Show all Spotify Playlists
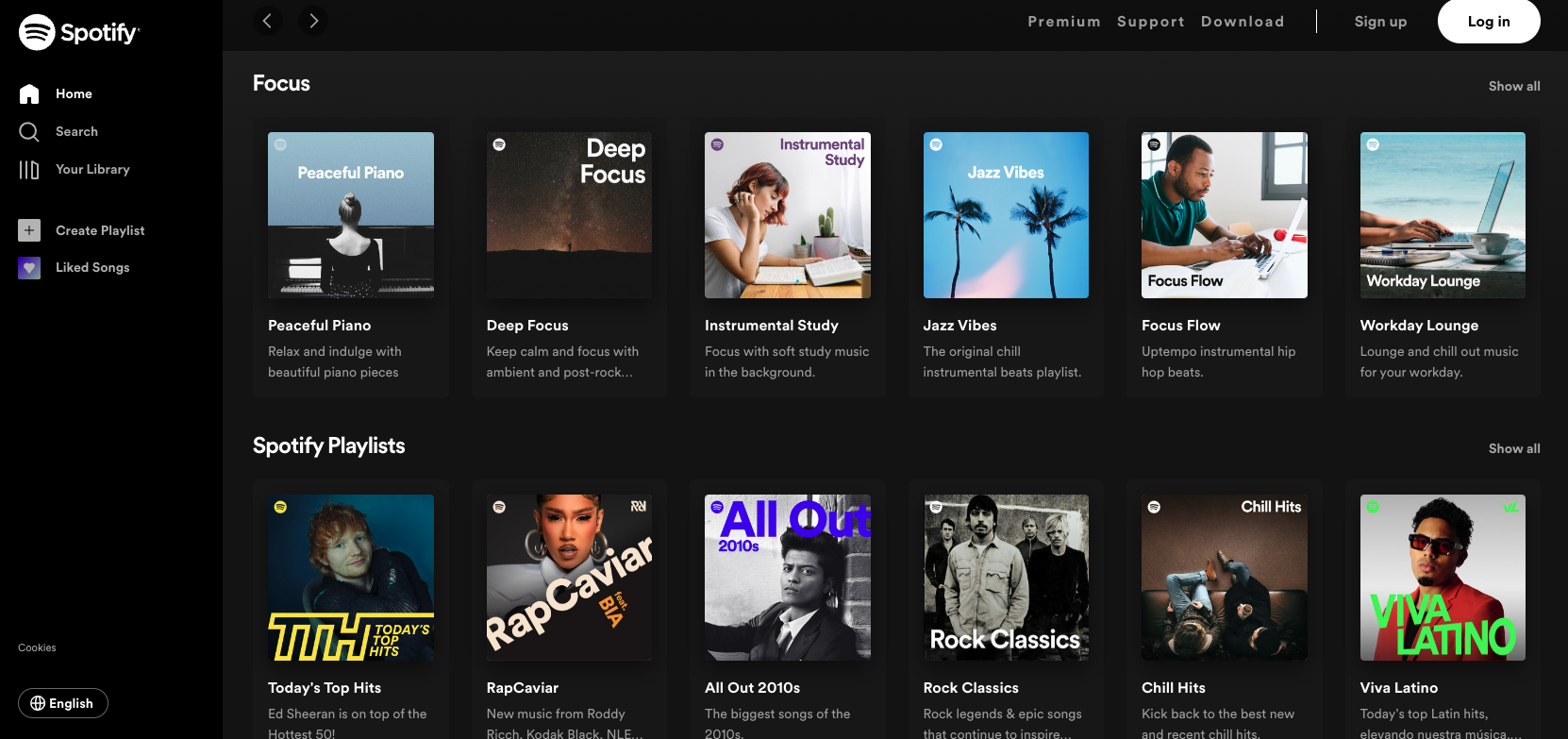Viewport: 1568px width, 739px height. pyautogui.click(x=1514, y=448)
